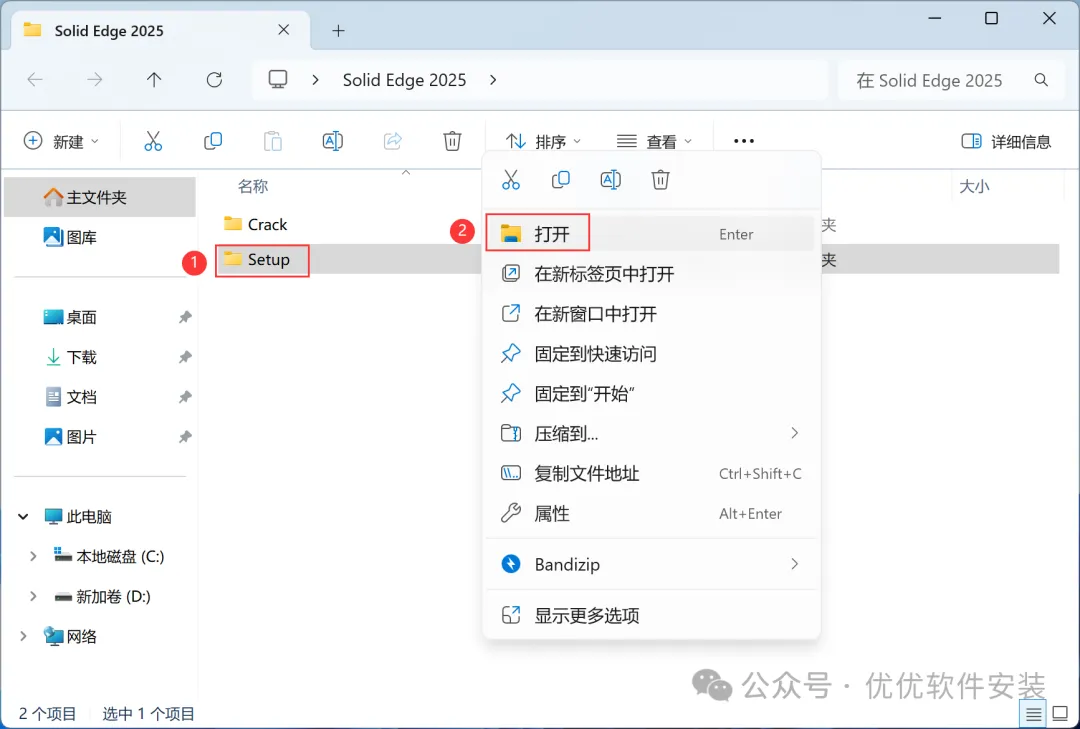Viewport: 1080px width, 729px height.
Task: Open 主文件夹 in sidebar
Action: click(101, 197)
